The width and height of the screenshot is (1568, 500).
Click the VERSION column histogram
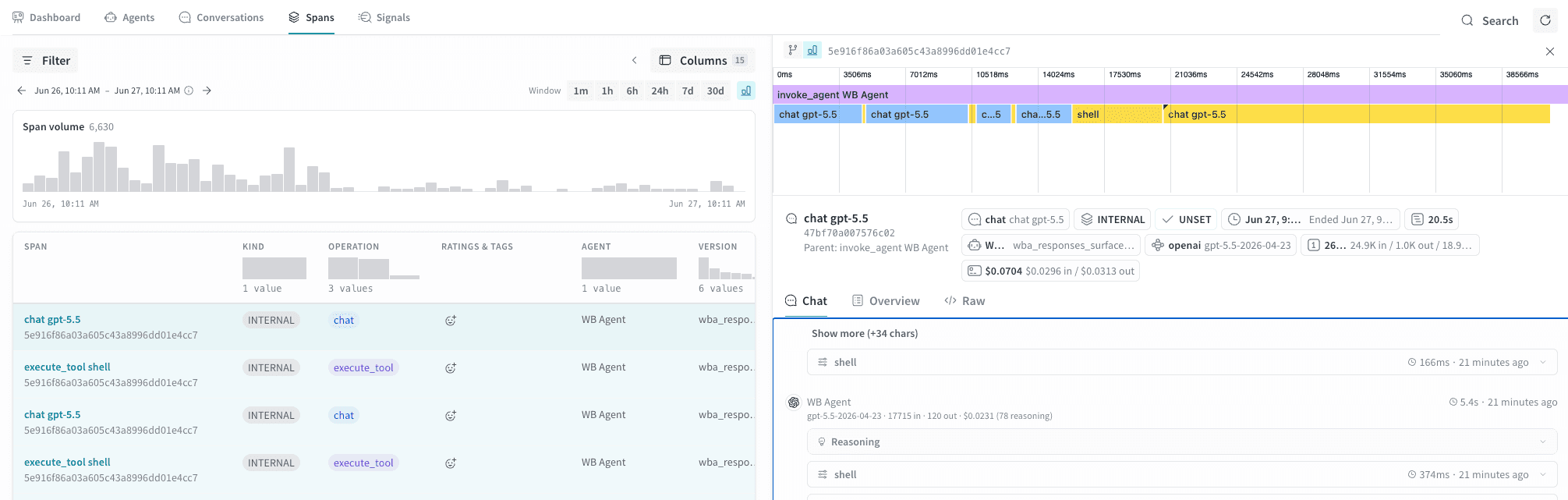click(x=726, y=268)
